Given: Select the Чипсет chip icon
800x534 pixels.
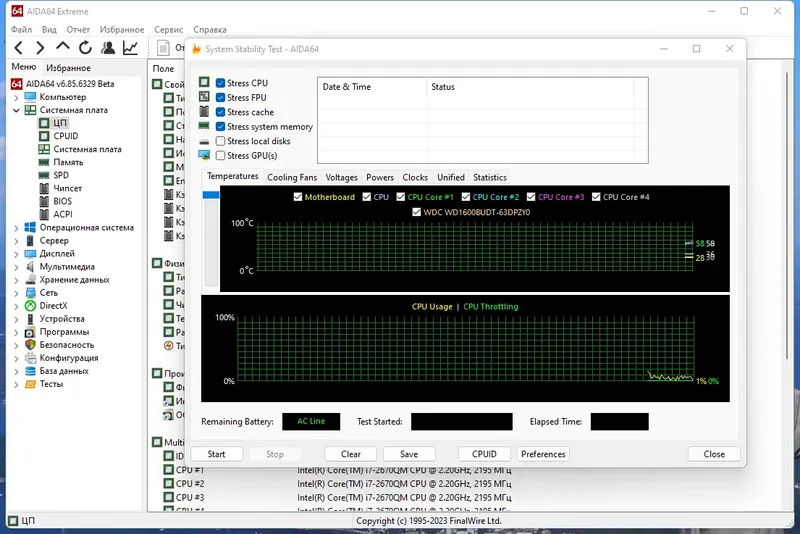Looking at the screenshot, I should (44, 188).
